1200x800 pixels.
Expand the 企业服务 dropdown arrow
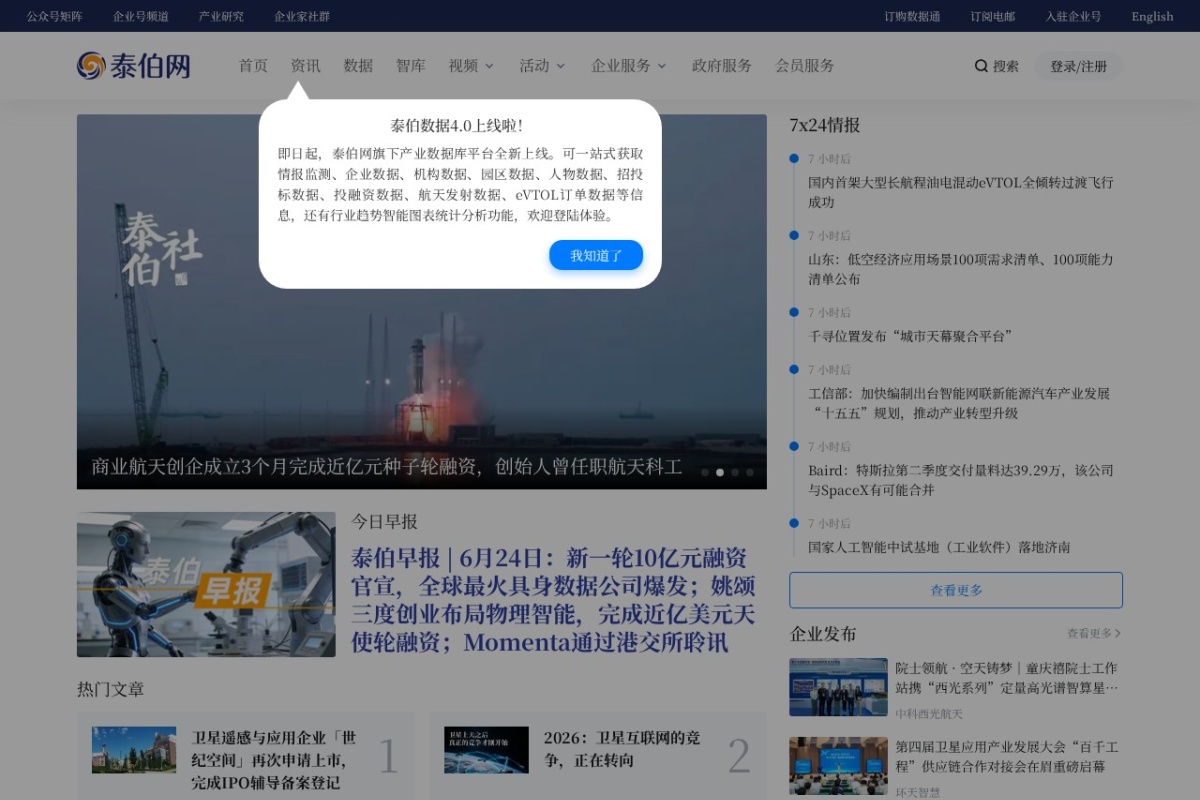(661, 66)
